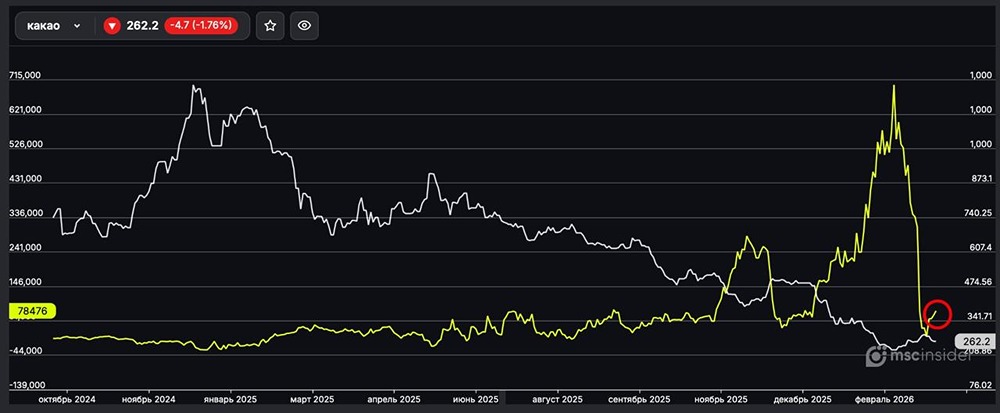Click the 715,000 left axis label
The width and height of the screenshot is (1000, 413).
pyautogui.click(x=28, y=76)
